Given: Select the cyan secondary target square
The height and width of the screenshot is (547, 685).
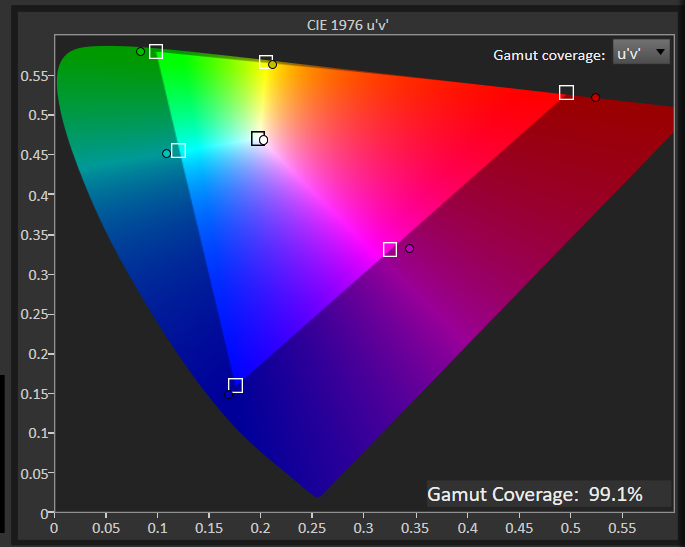Looking at the screenshot, I should [x=178, y=151].
